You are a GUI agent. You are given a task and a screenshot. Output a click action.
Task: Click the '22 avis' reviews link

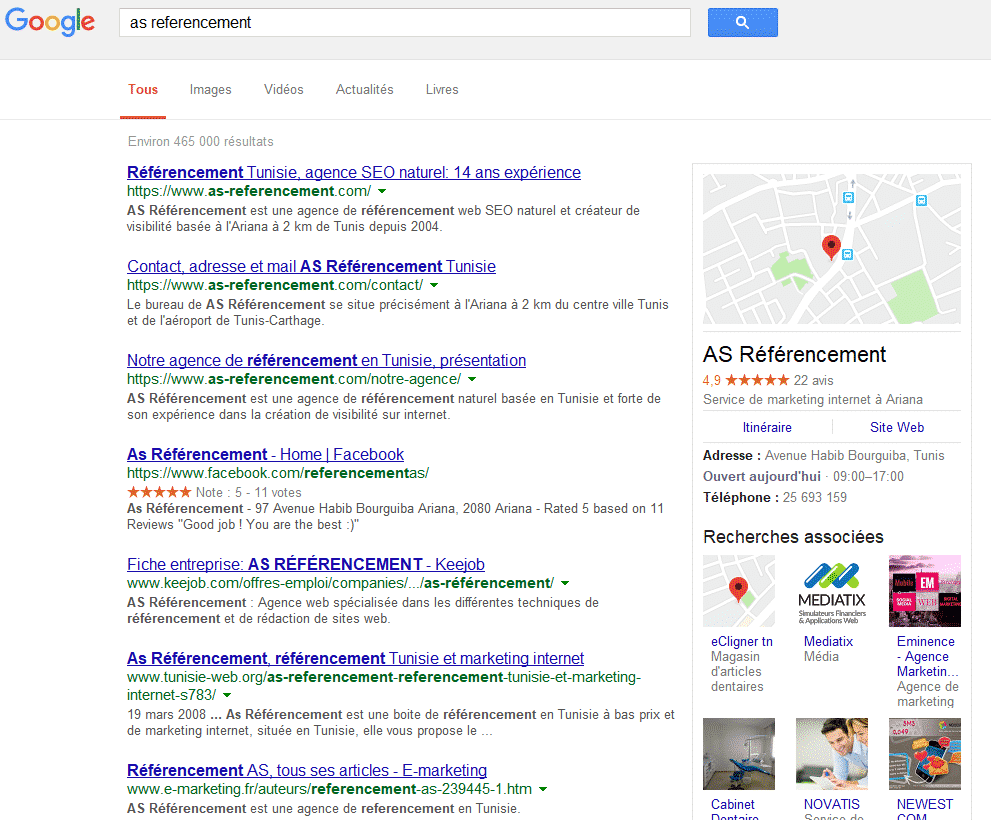(813, 380)
